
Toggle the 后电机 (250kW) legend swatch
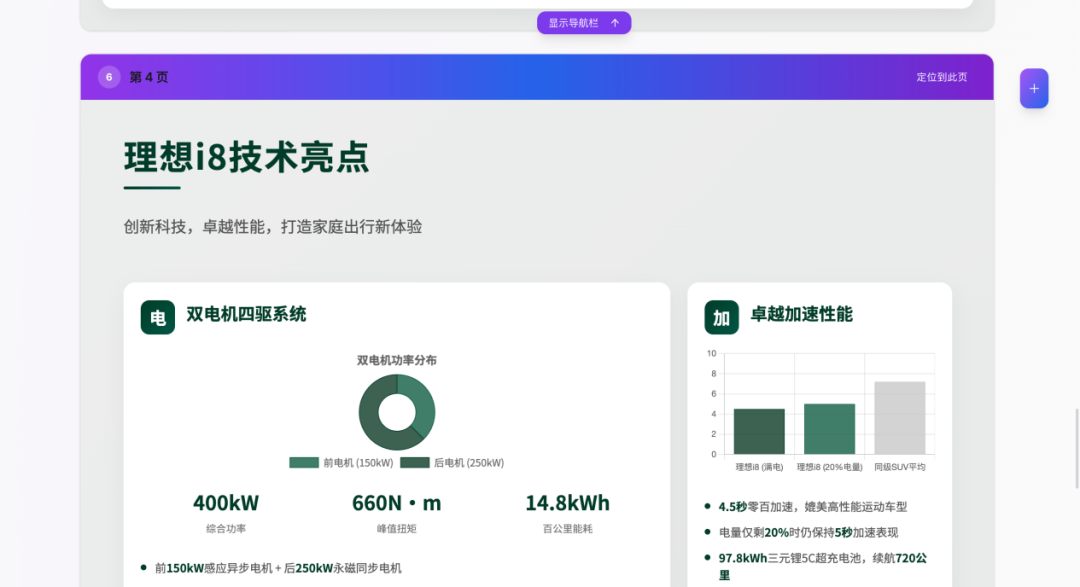415,462
